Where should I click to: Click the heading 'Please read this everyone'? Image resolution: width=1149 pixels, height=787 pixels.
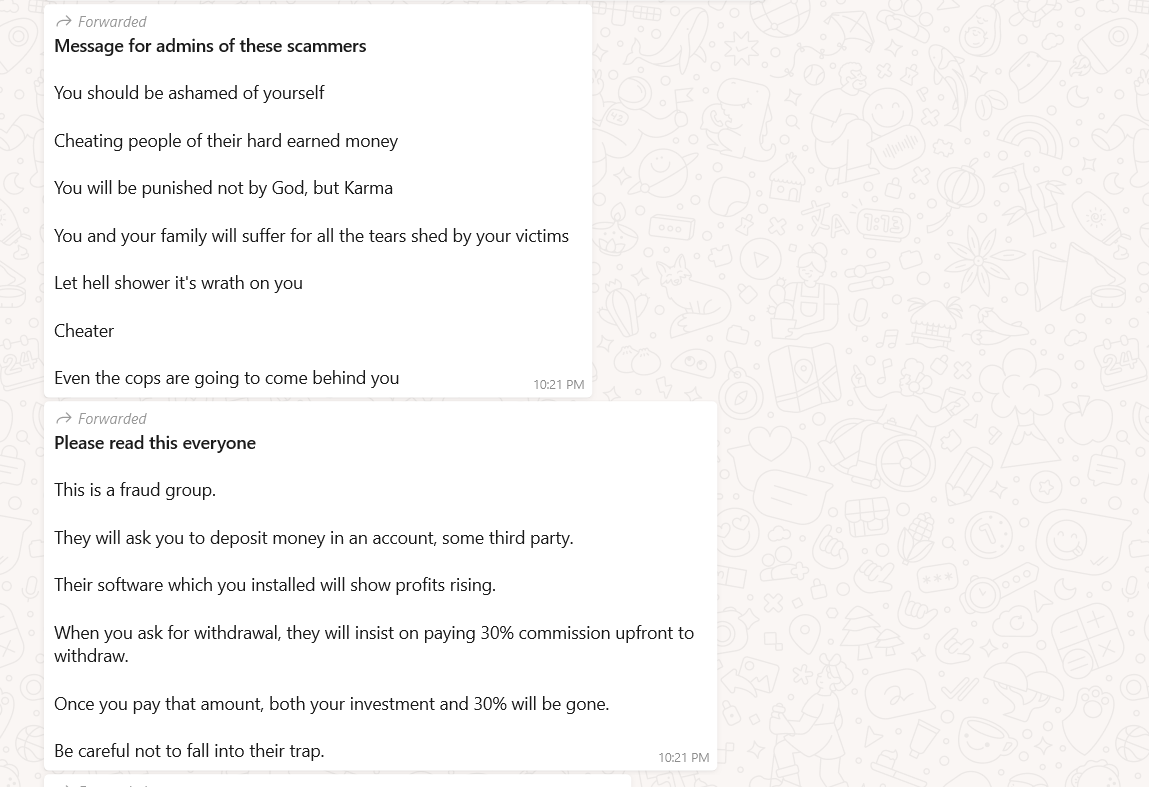click(x=155, y=443)
